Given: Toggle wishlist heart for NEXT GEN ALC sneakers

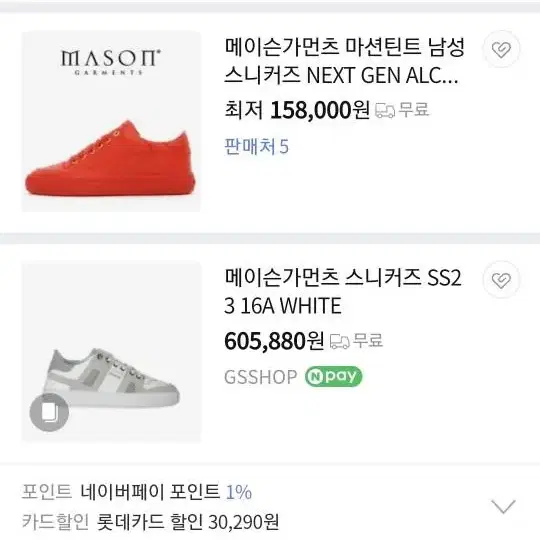Looking at the screenshot, I should [x=501, y=49].
